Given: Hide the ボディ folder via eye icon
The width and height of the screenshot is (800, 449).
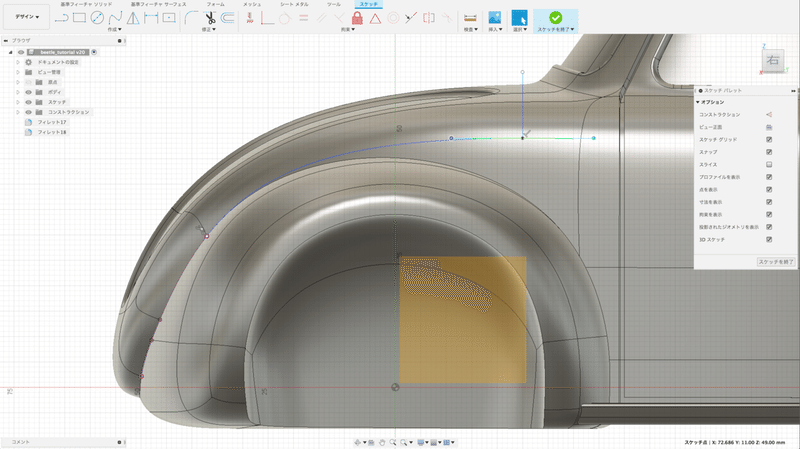Looking at the screenshot, I should point(28,92).
